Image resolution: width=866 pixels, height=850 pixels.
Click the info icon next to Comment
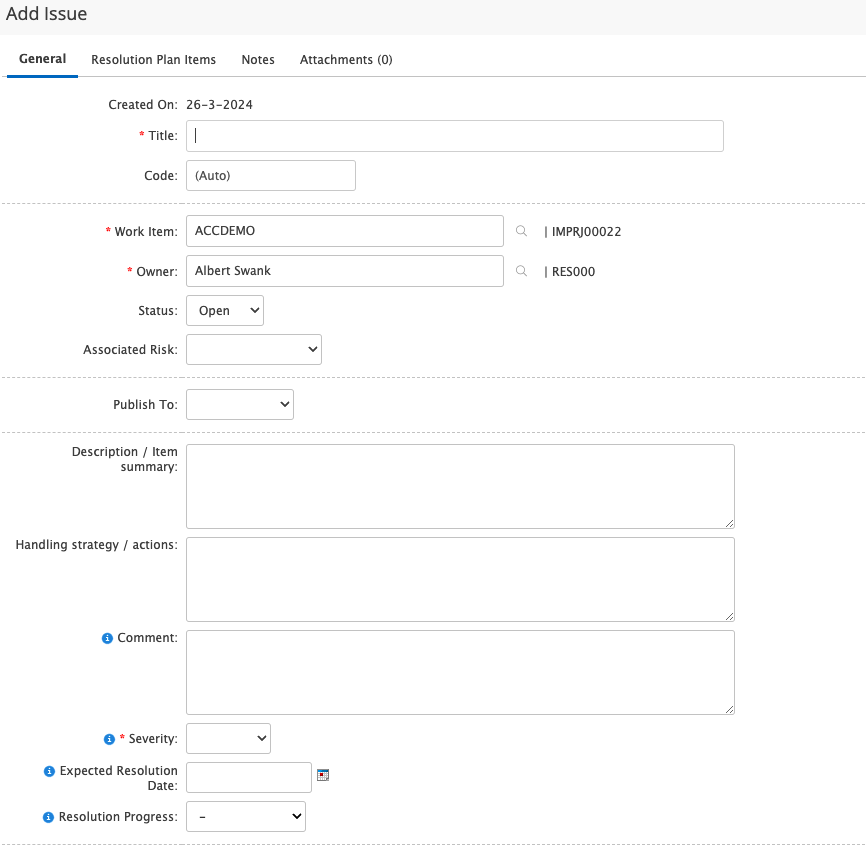click(108, 638)
